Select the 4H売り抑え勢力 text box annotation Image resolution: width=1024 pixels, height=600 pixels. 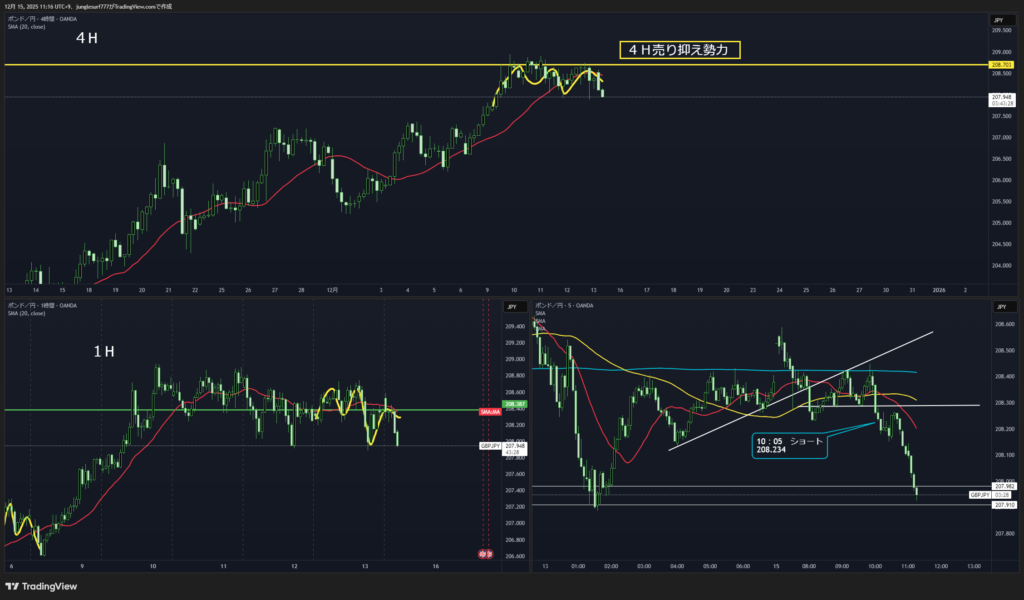[x=679, y=49]
